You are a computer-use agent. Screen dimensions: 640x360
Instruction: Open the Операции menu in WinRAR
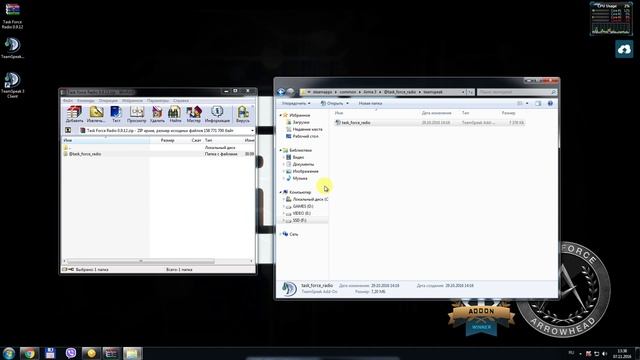click(108, 100)
